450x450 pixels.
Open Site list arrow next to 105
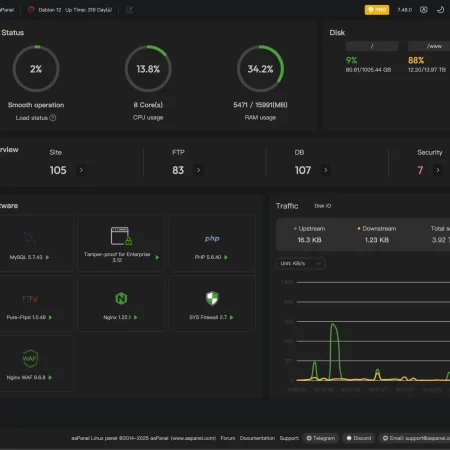(x=81, y=170)
